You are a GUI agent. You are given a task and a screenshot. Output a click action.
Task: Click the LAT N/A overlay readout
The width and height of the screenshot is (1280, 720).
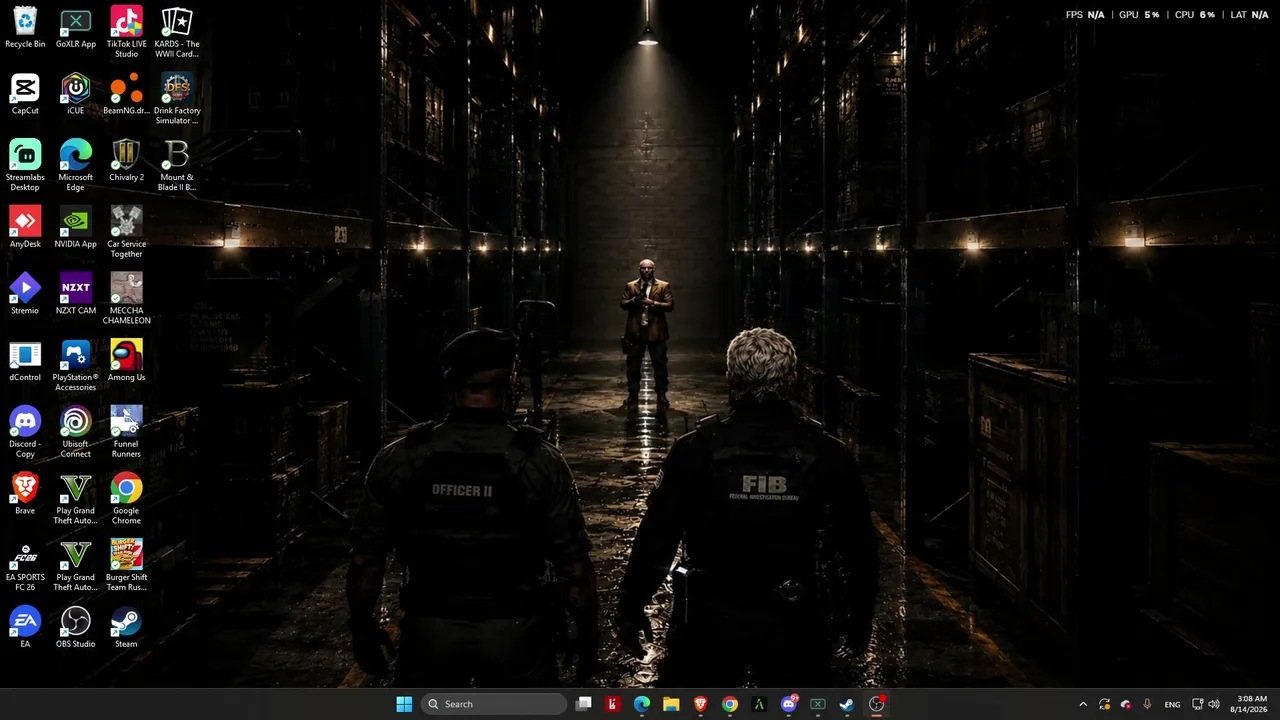pos(1249,15)
